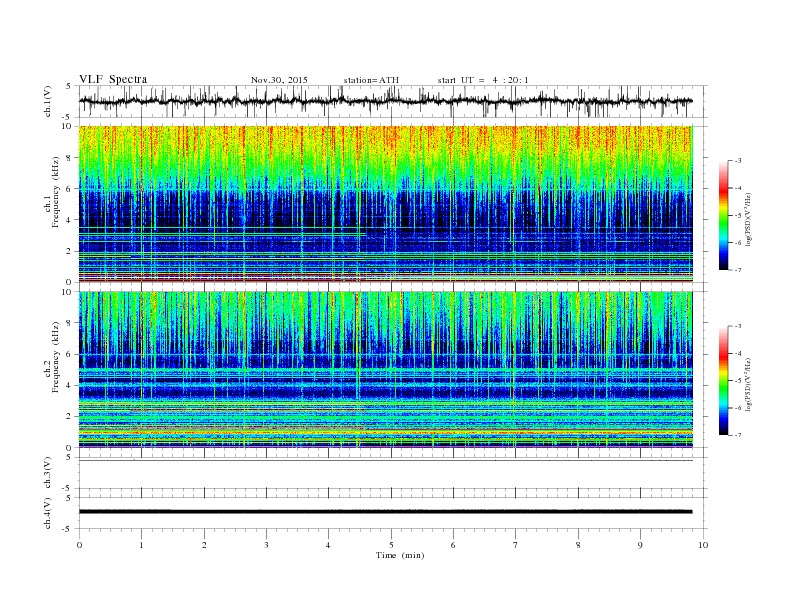Click the "4" kHz tick on ch.2 frequency axis
Screen dimensions: 792x612
pos(70,385)
